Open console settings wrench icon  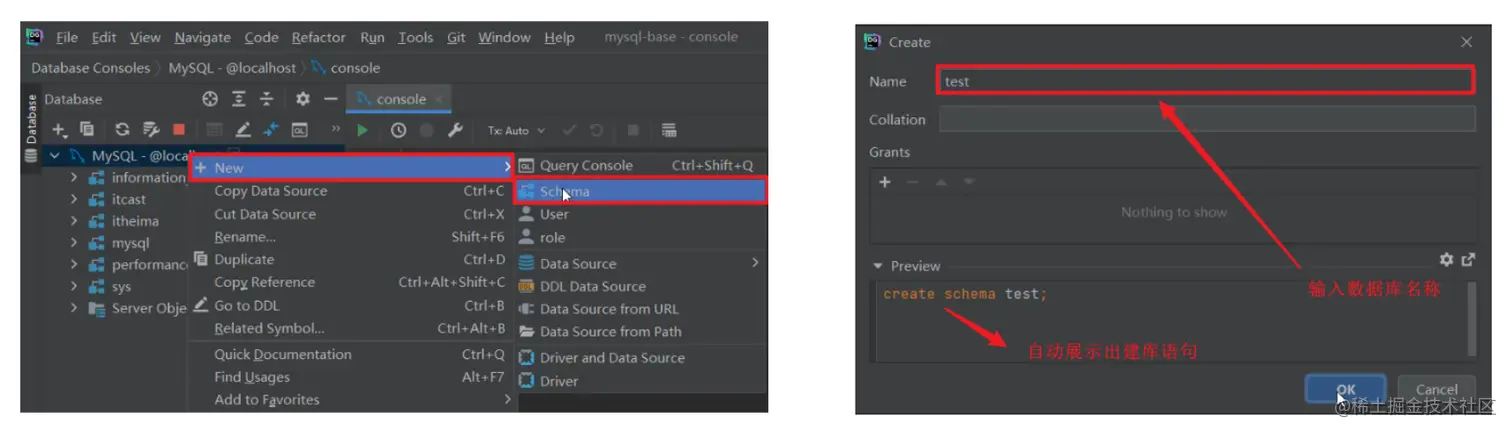(x=455, y=130)
